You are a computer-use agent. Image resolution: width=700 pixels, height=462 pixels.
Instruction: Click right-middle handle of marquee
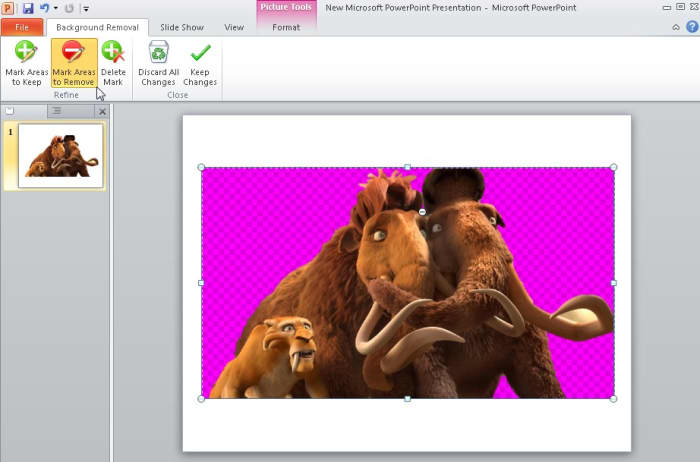[613, 283]
